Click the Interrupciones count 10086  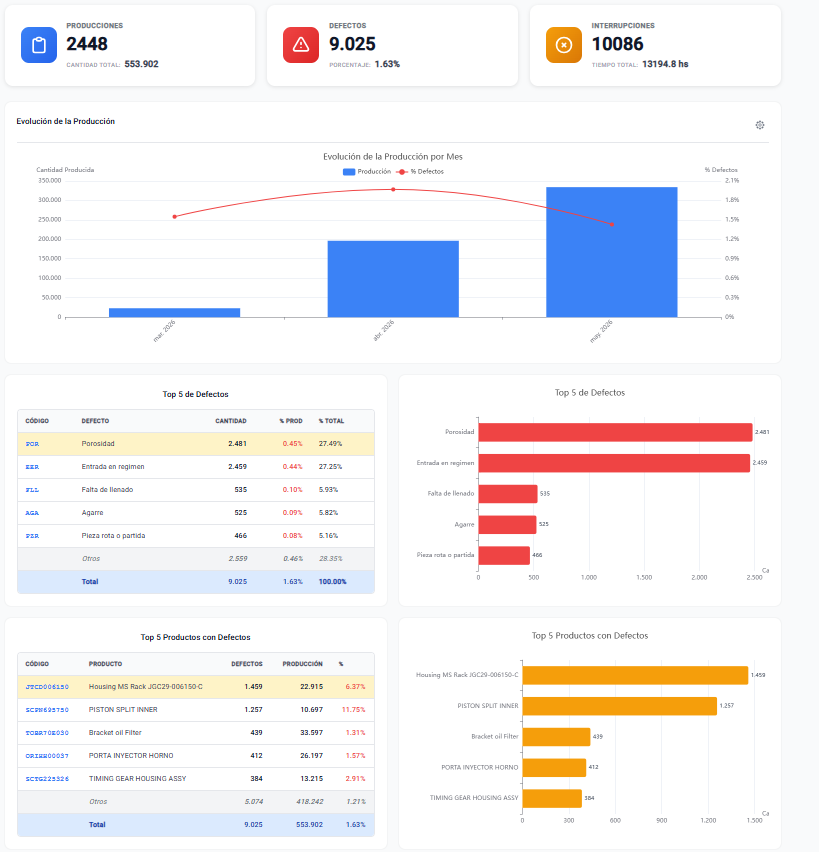coord(617,44)
